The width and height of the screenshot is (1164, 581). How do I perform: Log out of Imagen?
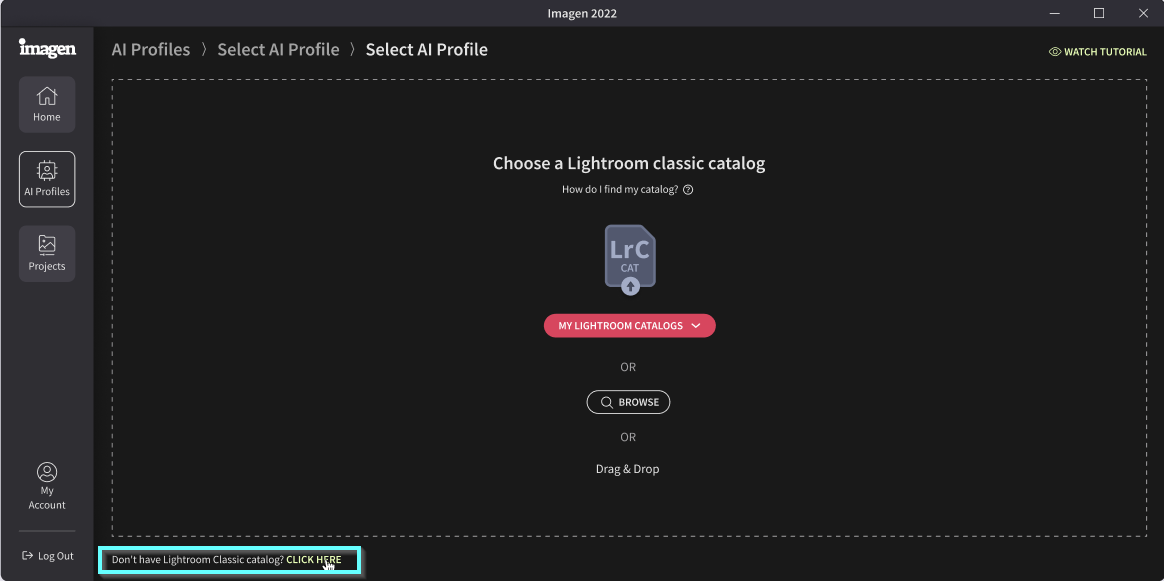48,556
